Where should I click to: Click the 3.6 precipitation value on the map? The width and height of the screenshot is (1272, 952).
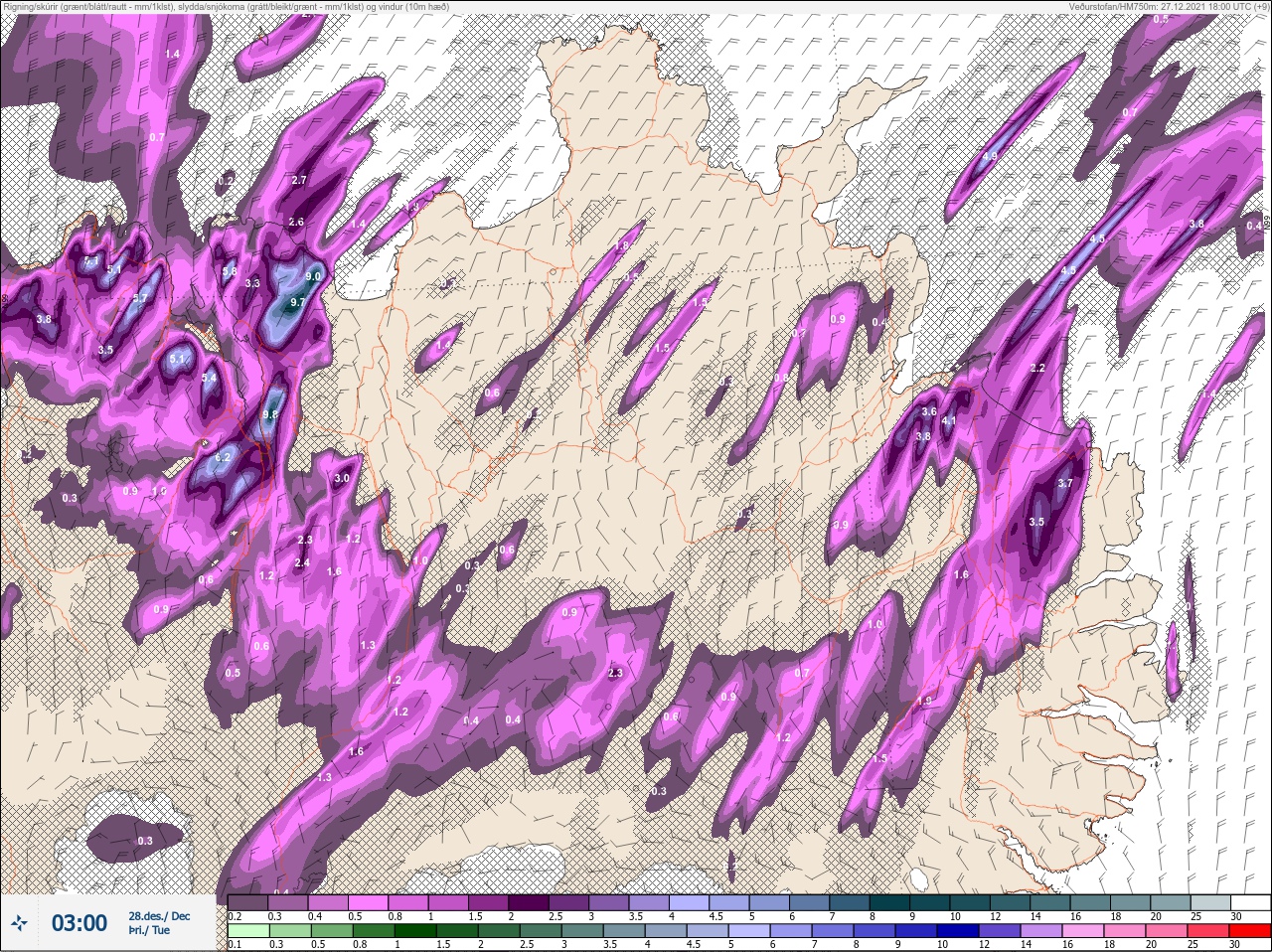click(x=929, y=411)
